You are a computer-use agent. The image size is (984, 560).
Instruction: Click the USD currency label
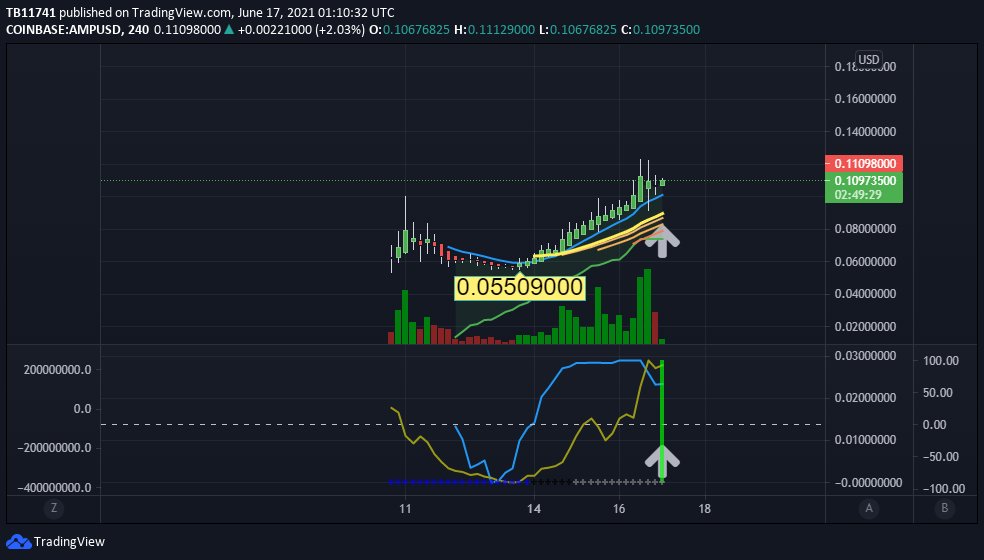[869, 60]
